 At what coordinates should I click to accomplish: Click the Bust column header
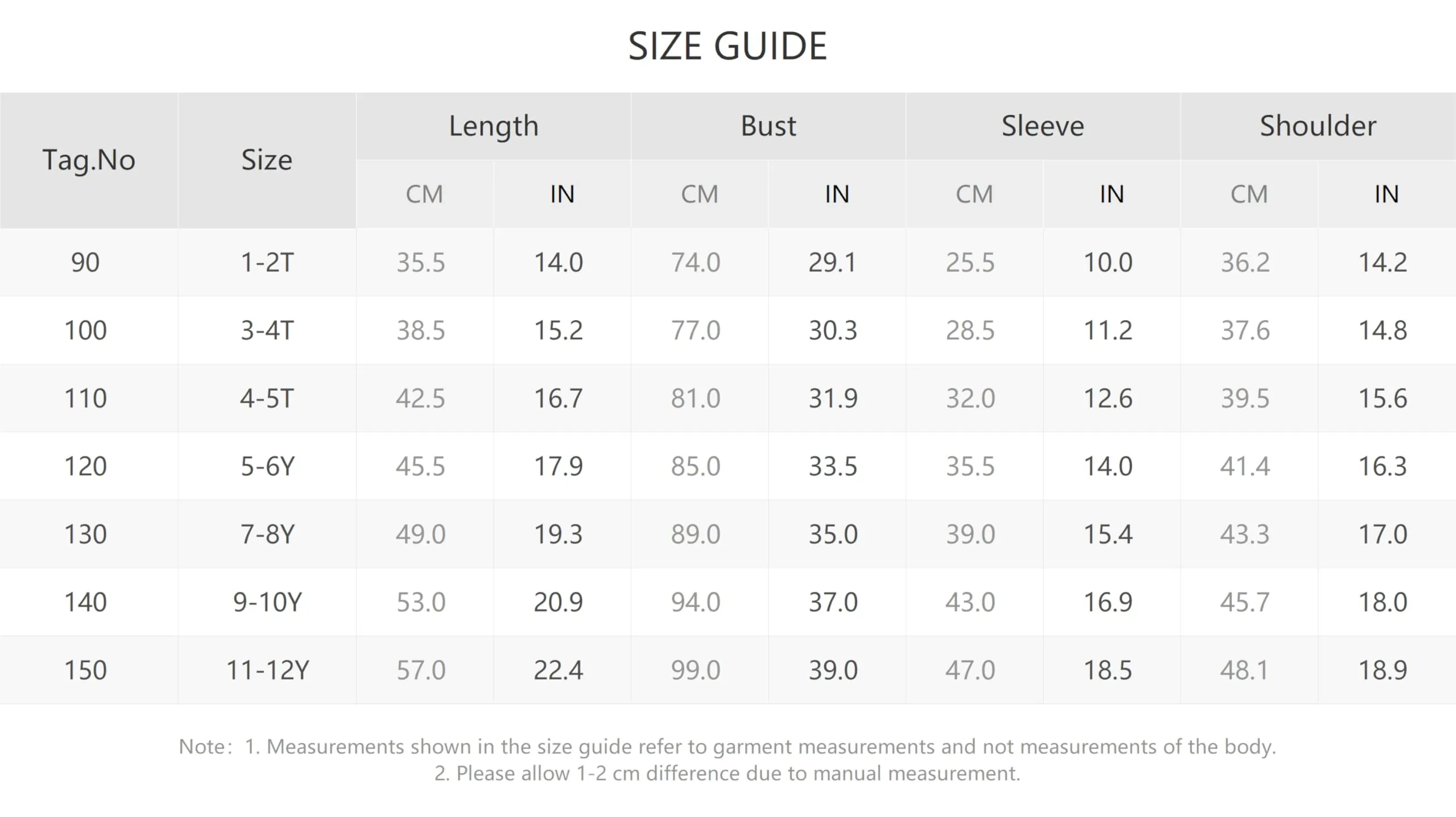(x=768, y=126)
